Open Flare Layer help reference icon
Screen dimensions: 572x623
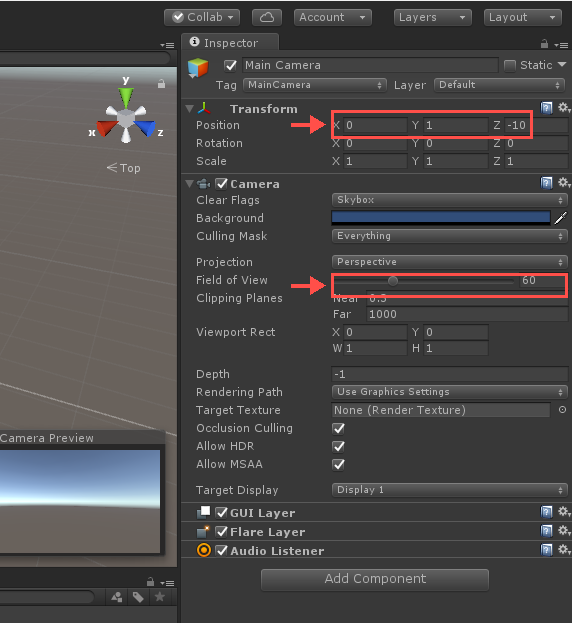547,530
